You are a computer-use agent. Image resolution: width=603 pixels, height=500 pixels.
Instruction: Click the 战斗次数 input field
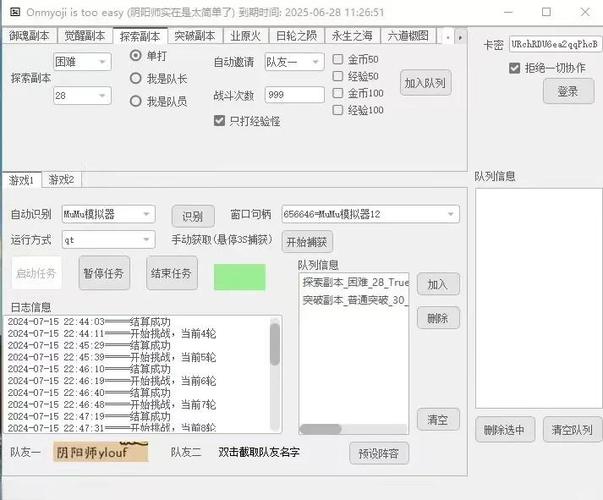(294, 95)
